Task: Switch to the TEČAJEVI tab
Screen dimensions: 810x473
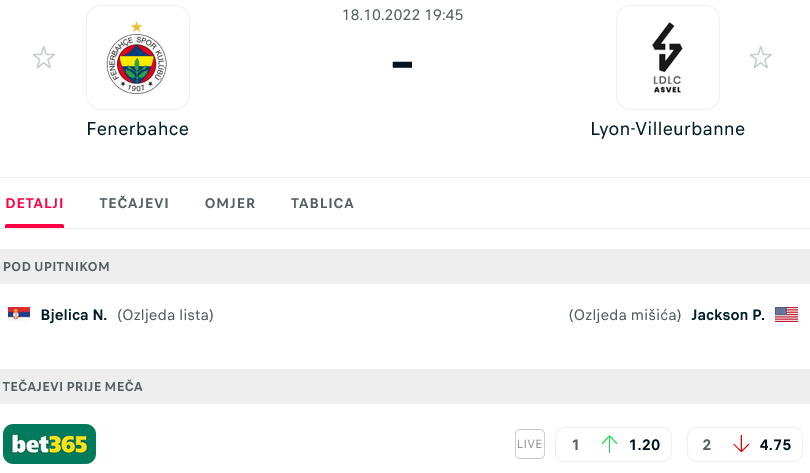Action: [x=134, y=203]
